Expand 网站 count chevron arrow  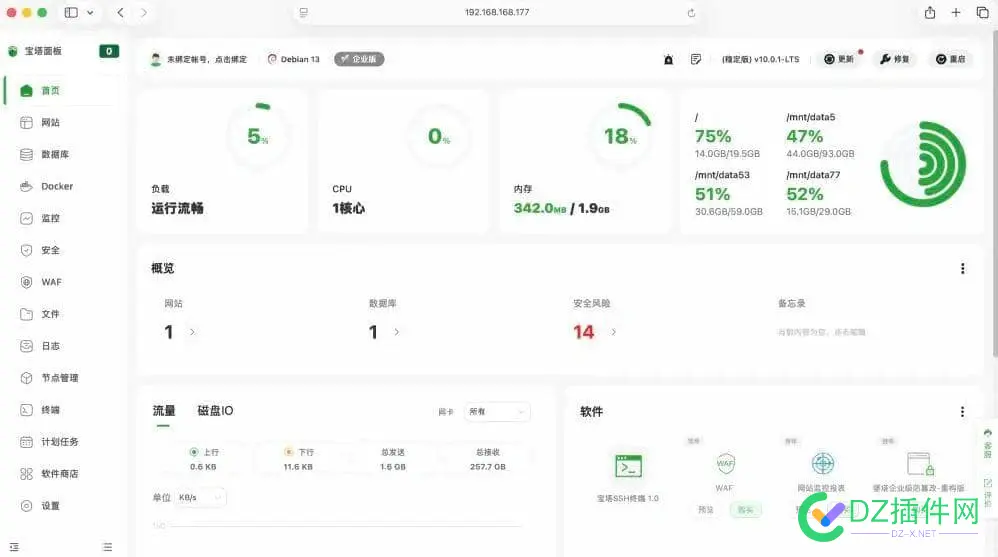click(x=192, y=332)
